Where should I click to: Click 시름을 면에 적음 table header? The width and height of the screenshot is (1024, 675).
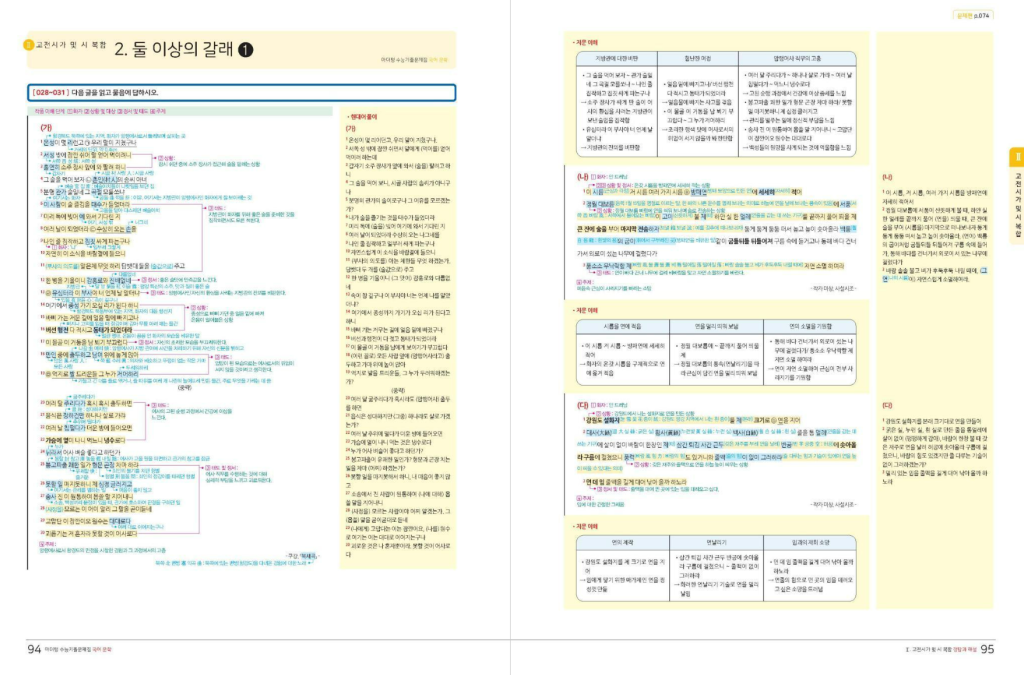coord(617,326)
